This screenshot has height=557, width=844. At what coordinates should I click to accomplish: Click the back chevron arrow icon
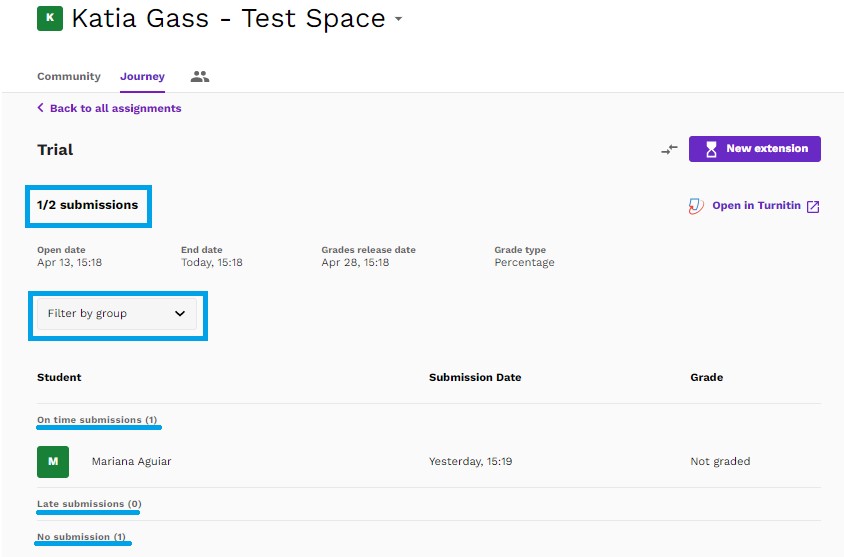40,108
